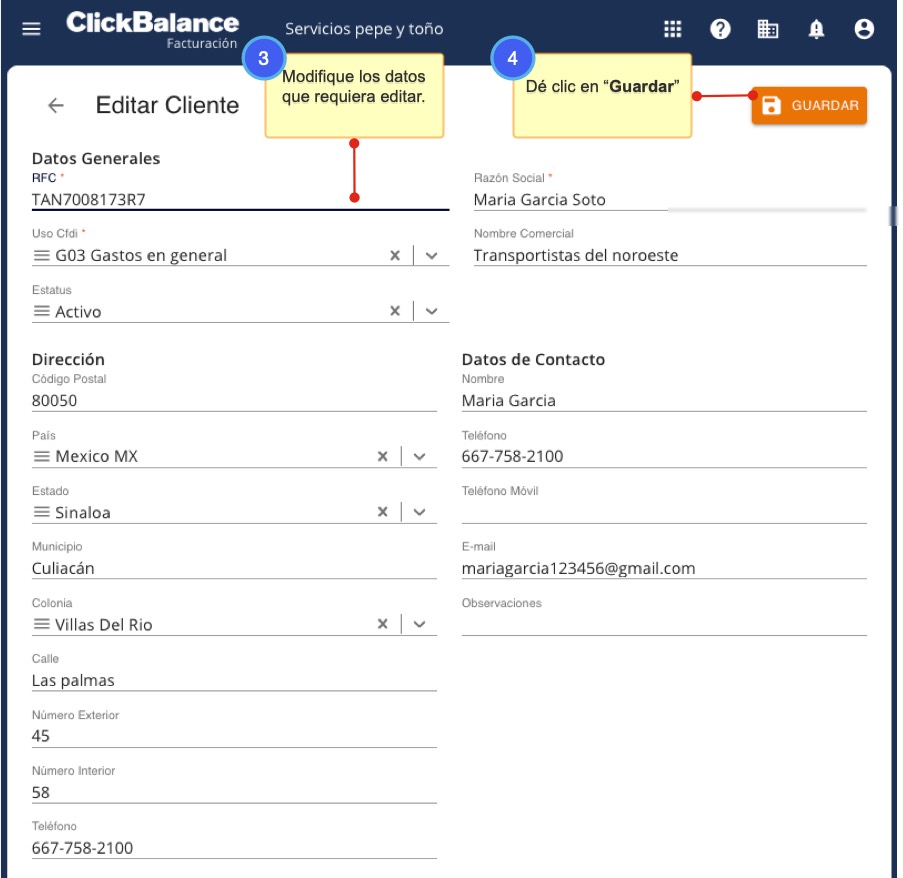Click the ClickBalance Facturación logo
Screen dimensions: 903x878
152,29
